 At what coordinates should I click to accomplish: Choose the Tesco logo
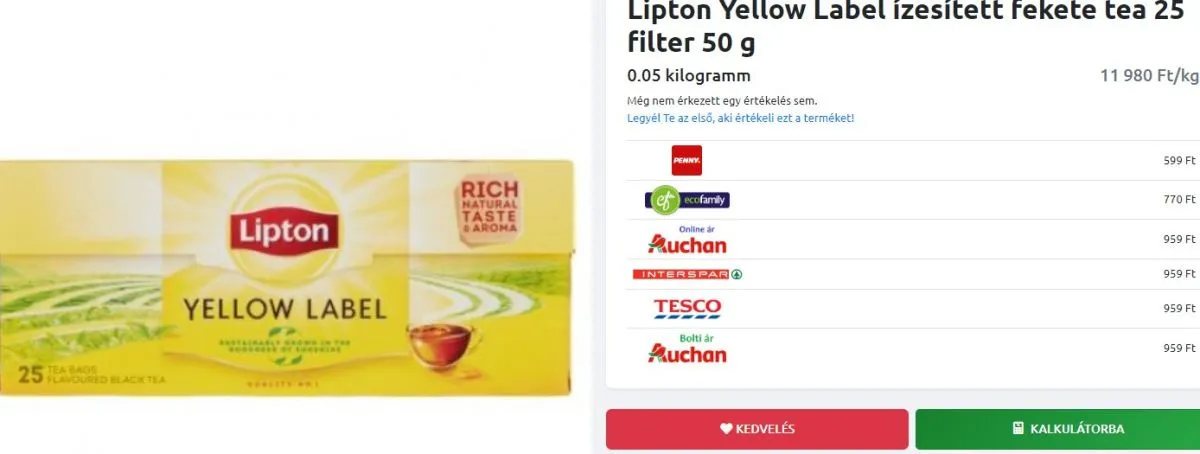687,308
